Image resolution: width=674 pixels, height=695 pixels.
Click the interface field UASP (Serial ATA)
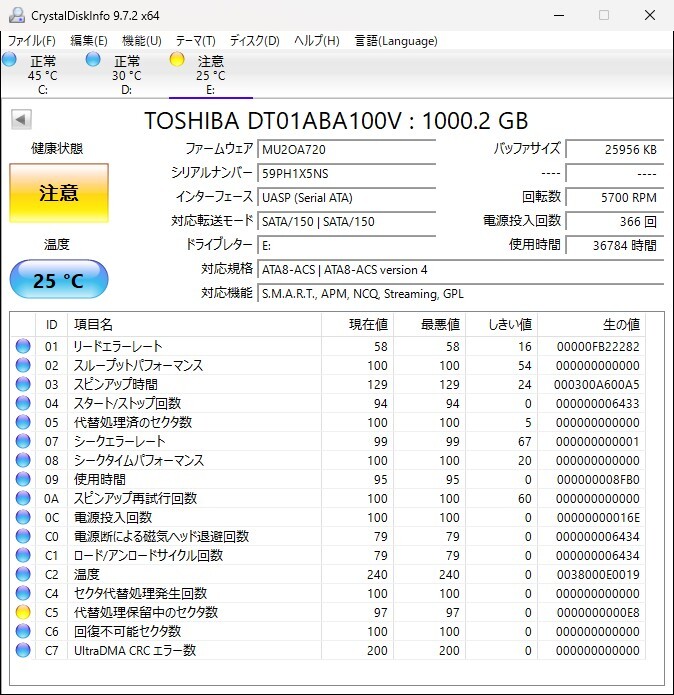point(347,197)
